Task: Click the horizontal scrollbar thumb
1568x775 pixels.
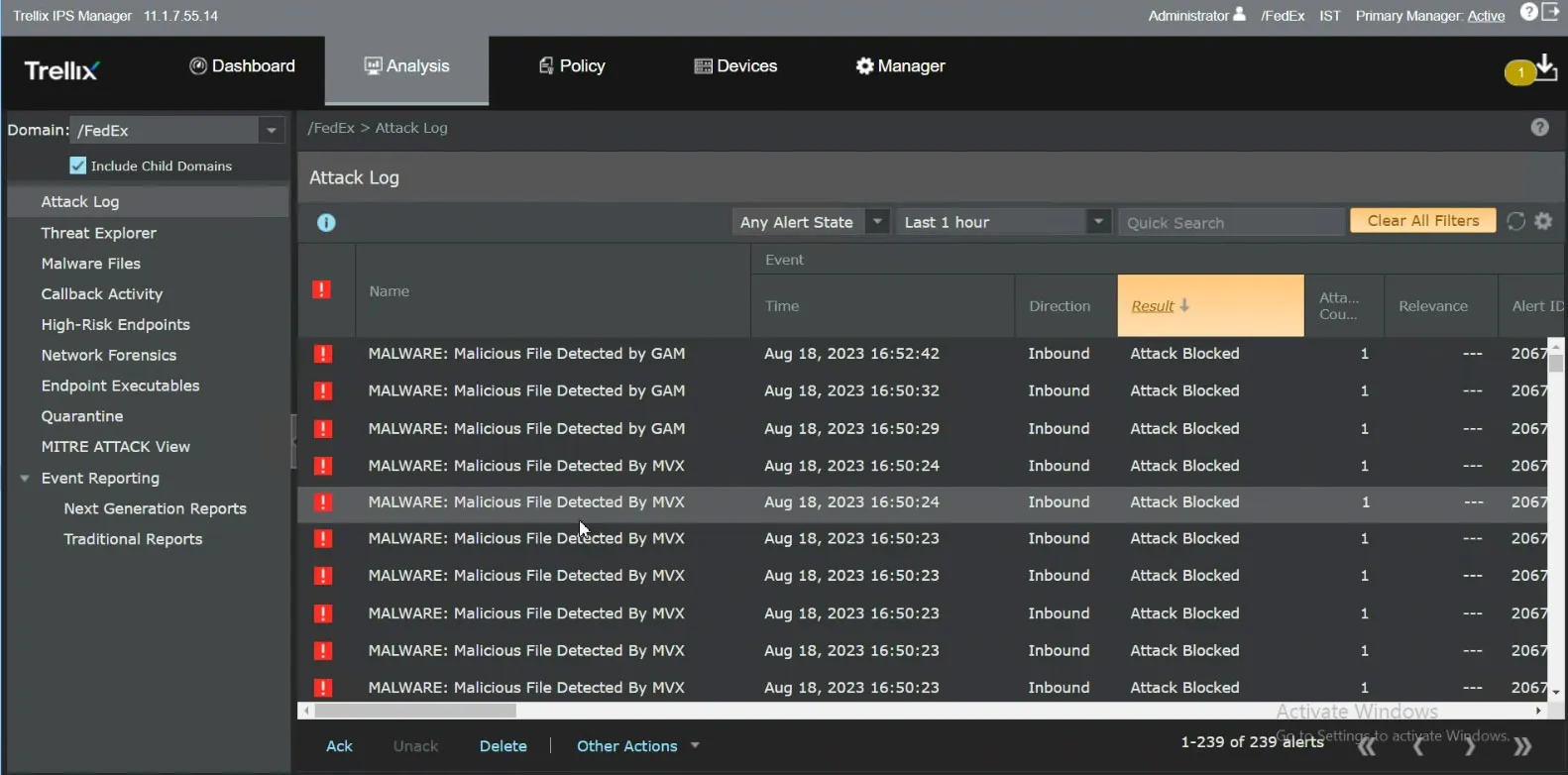Action: coord(415,711)
